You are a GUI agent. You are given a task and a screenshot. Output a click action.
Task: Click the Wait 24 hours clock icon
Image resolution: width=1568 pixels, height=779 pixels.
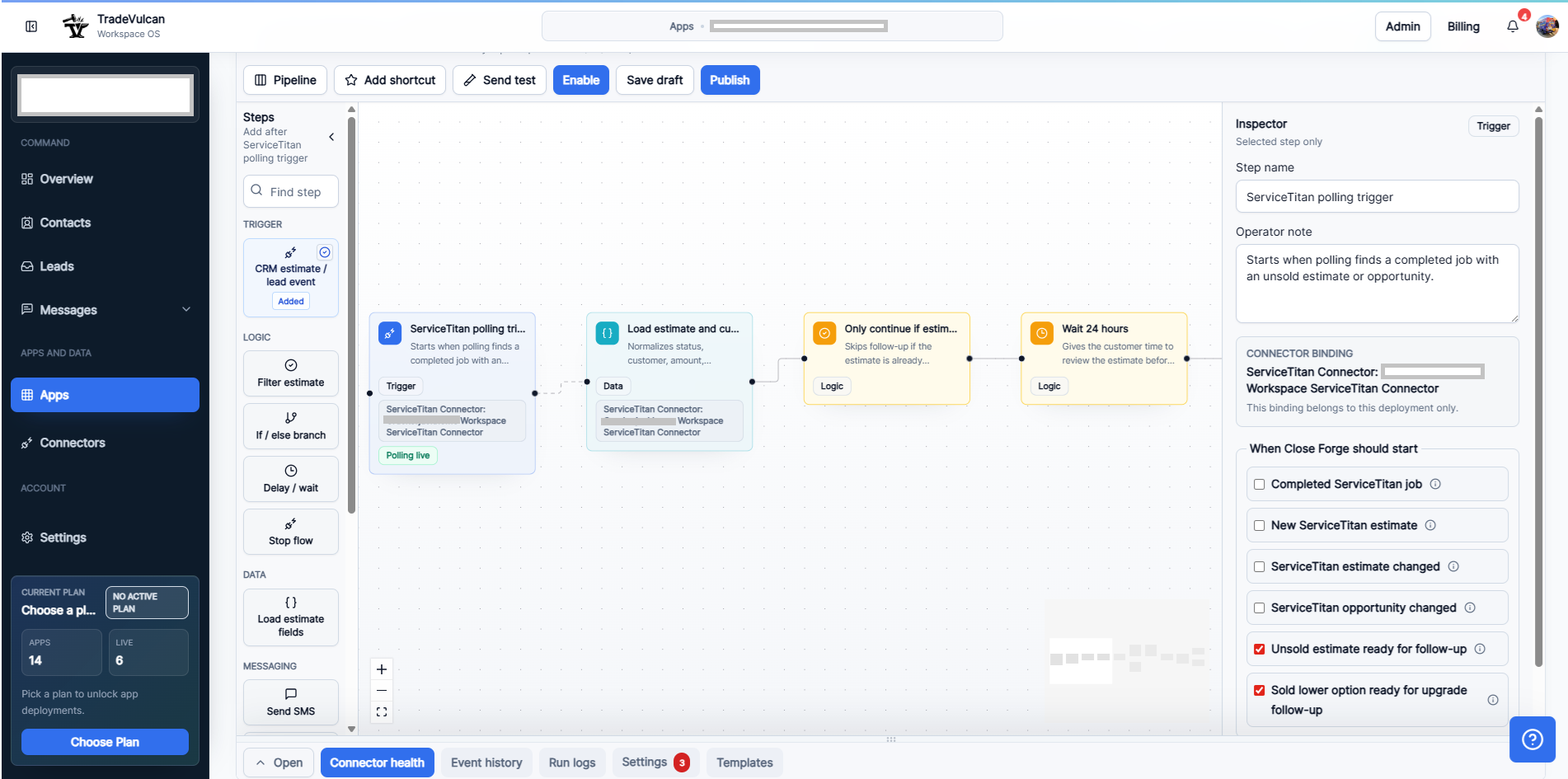pos(1042,334)
